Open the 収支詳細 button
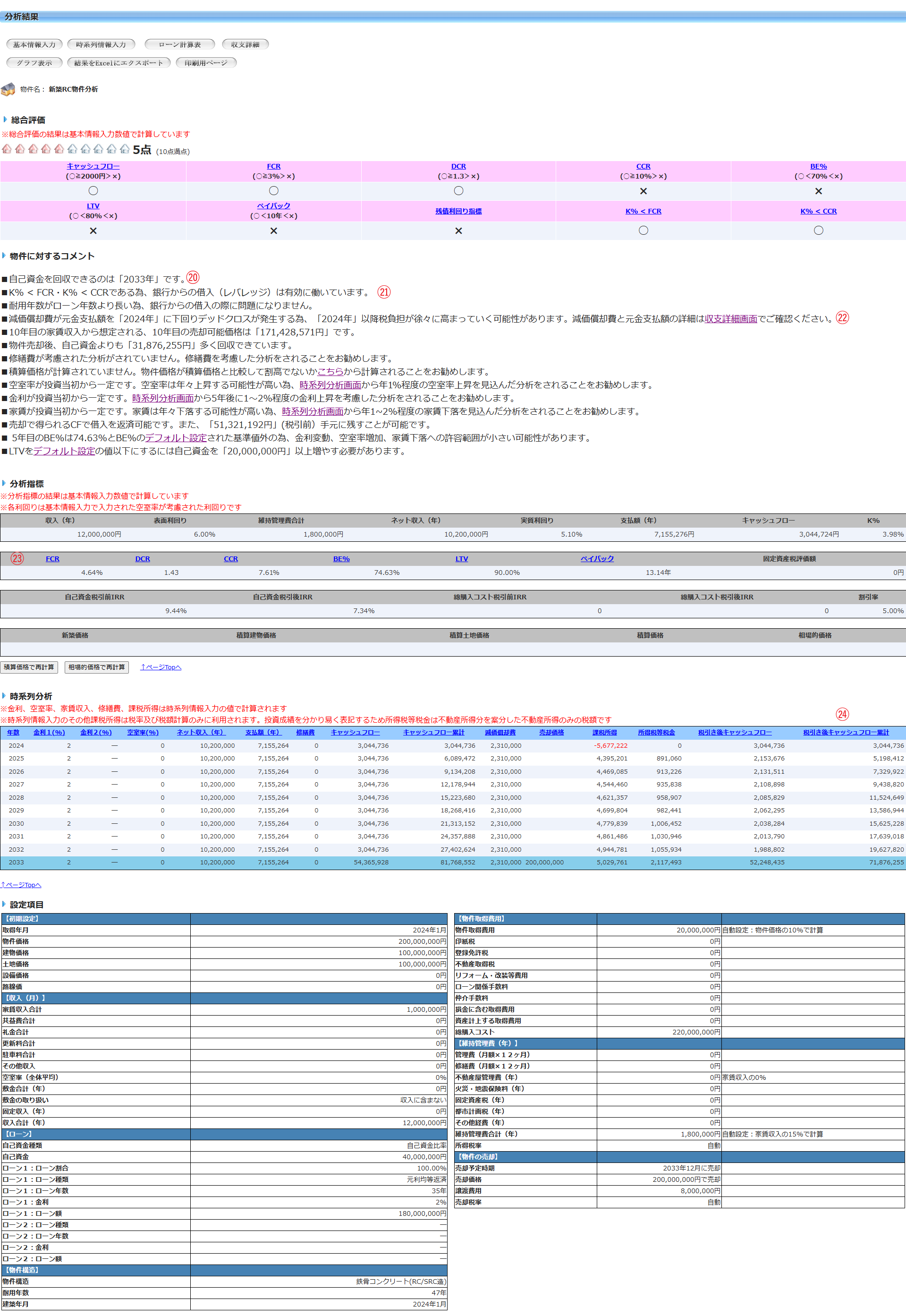 click(245, 44)
